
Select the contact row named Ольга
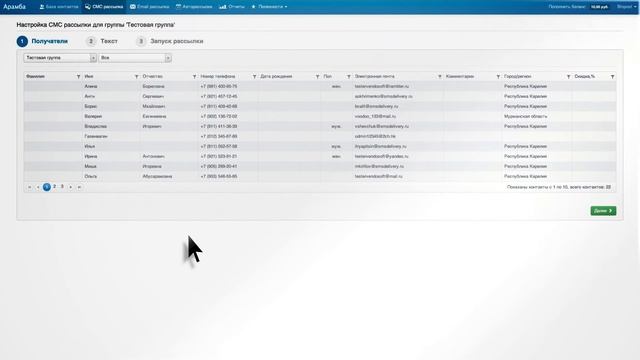click(x=320, y=176)
